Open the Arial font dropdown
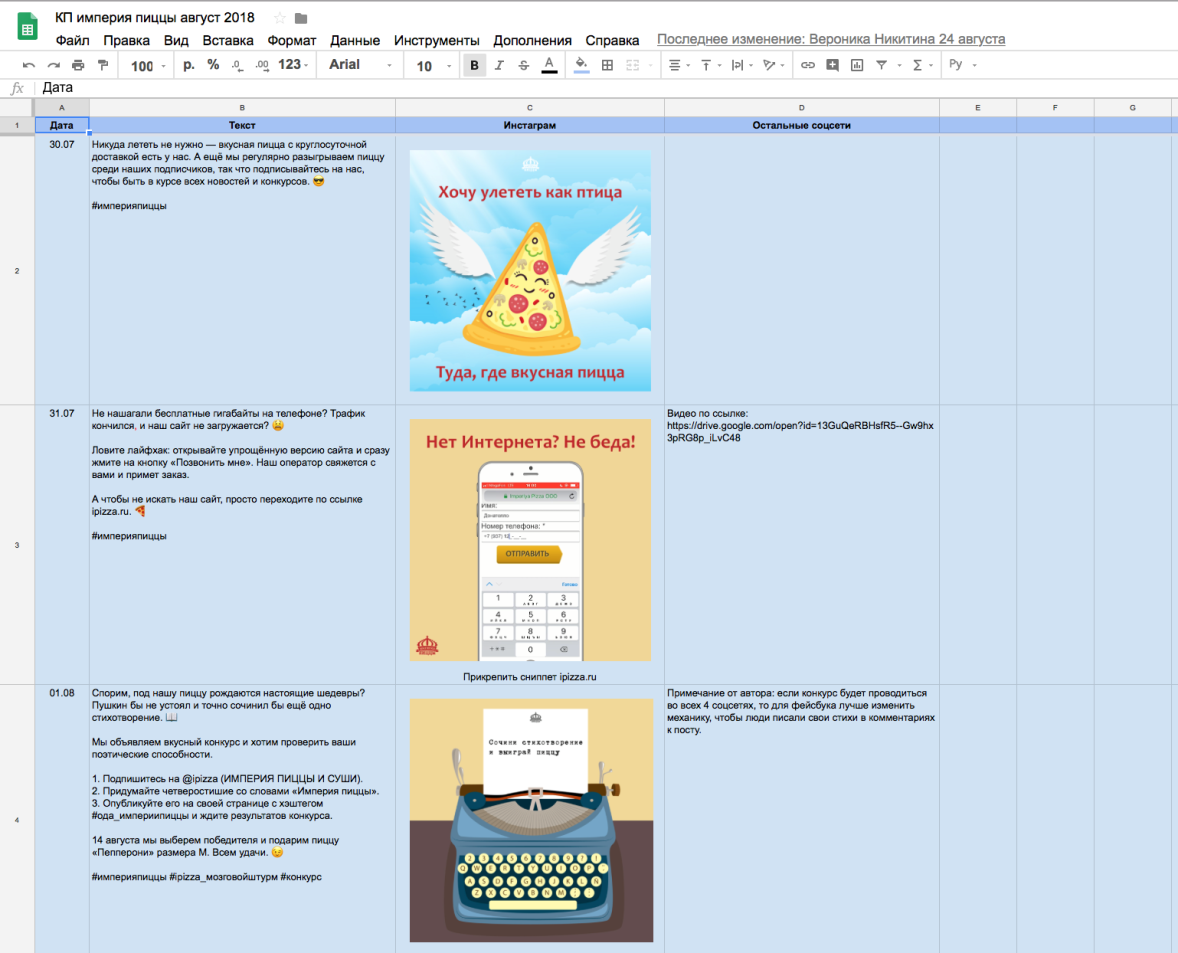The image size is (1178, 953). tap(360, 65)
